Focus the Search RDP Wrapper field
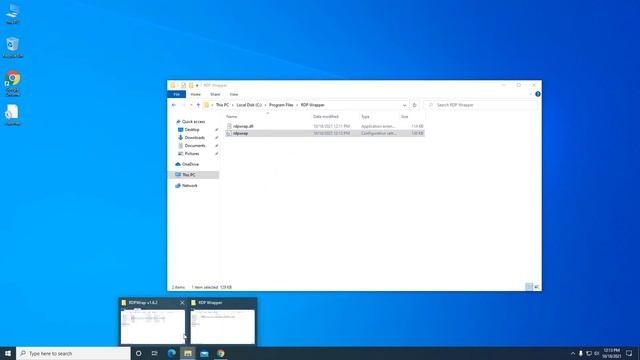The height and width of the screenshot is (360, 640). pos(480,105)
